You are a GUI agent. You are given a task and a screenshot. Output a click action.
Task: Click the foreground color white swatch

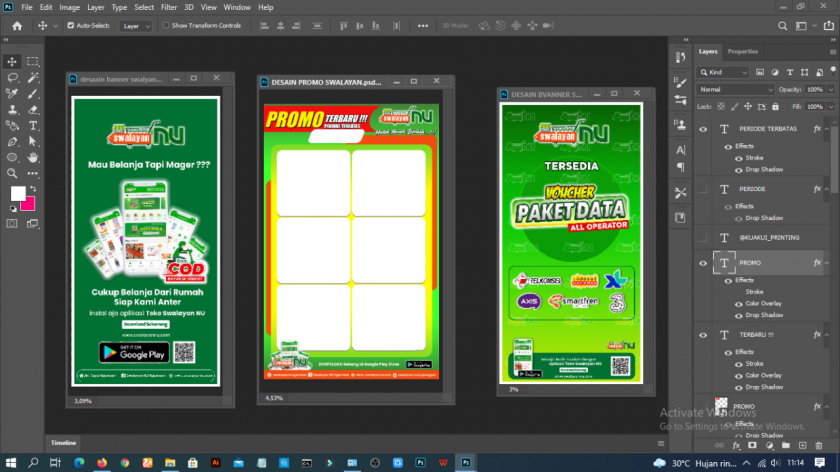click(18, 193)
